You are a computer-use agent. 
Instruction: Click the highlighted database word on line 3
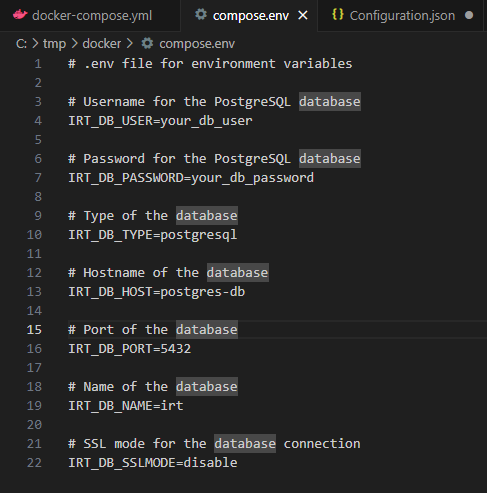tap(330, 101)
